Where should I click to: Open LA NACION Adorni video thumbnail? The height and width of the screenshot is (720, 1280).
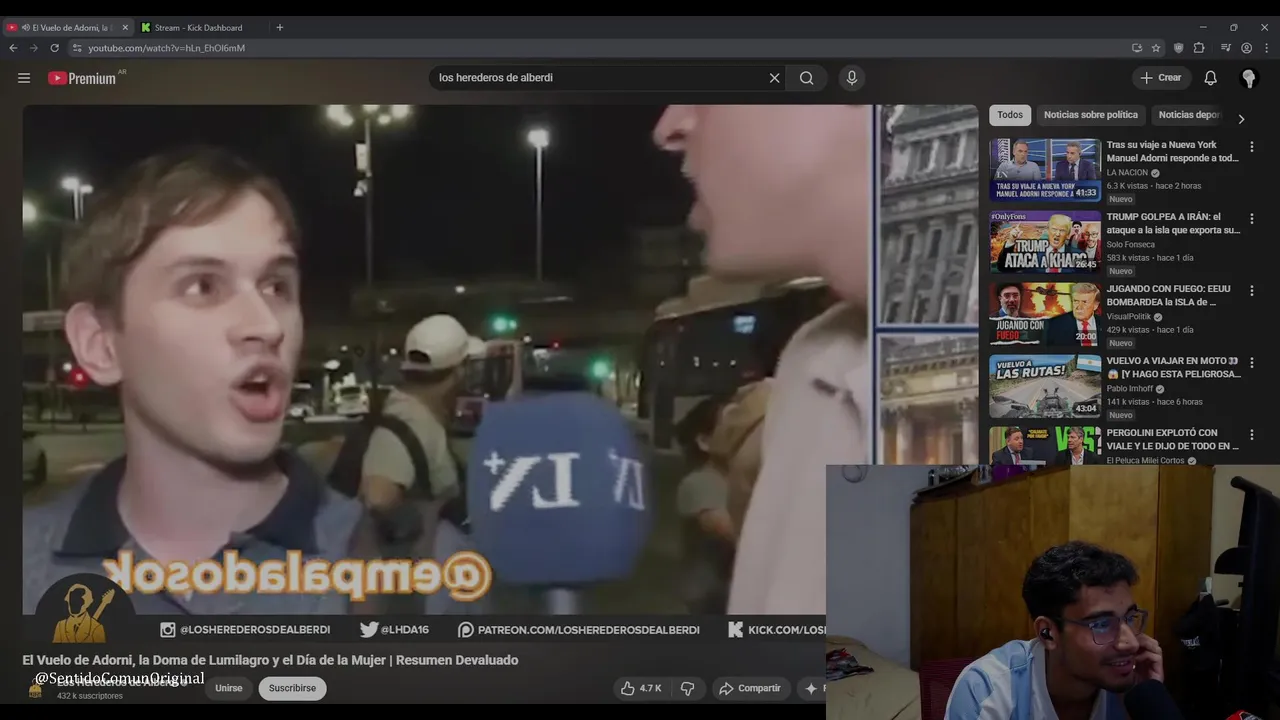1045,170
